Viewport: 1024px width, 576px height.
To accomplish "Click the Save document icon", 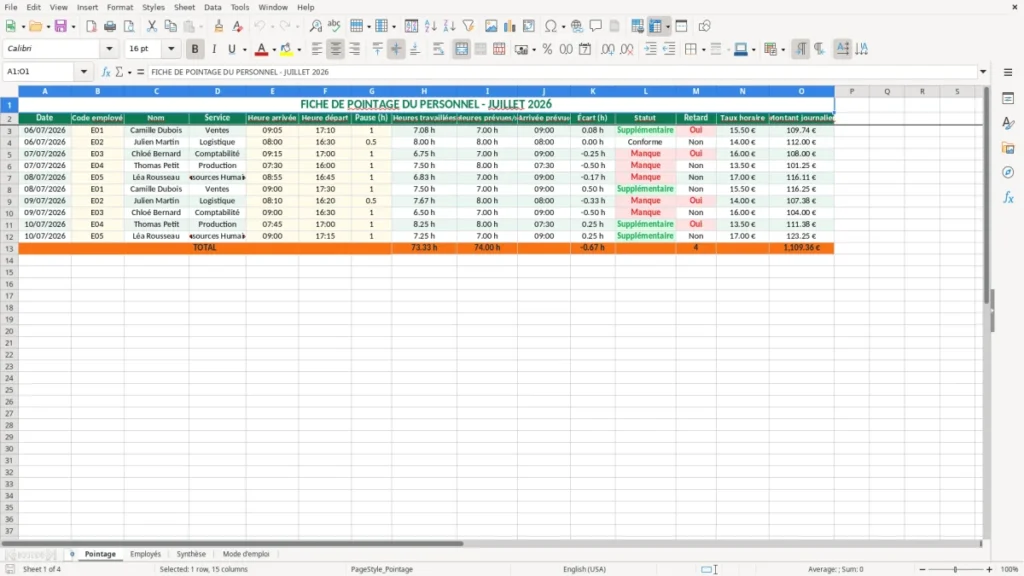I will [x=61, y=26].
